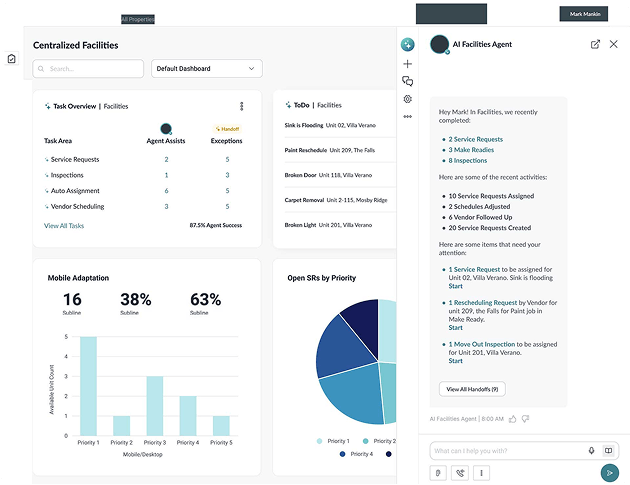This screenshot has width=630, height=485.
Task: Click the Priority 1 legend color swatch
Action: coord(319,441)
